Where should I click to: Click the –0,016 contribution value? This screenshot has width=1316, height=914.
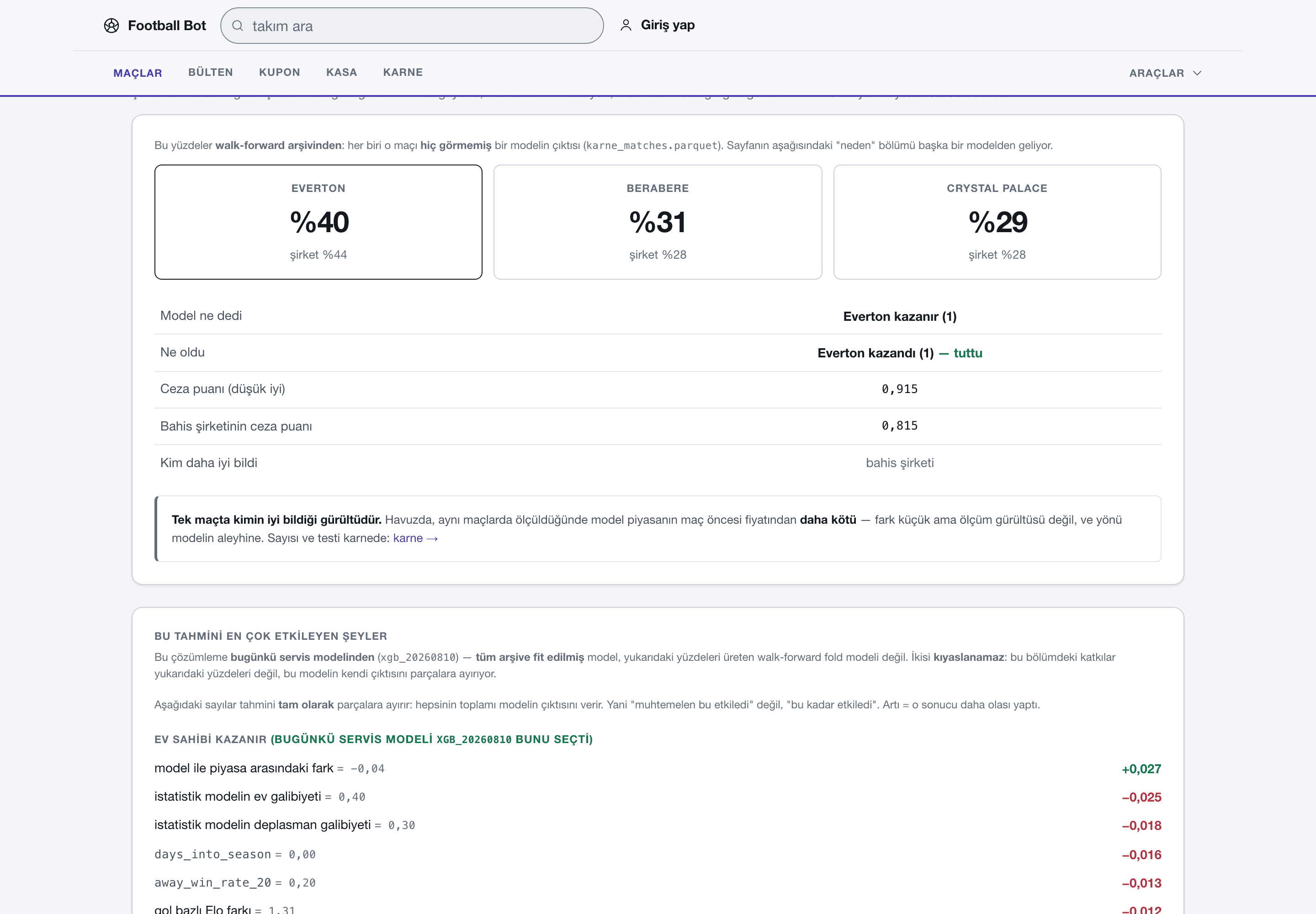pos(1141,855)
